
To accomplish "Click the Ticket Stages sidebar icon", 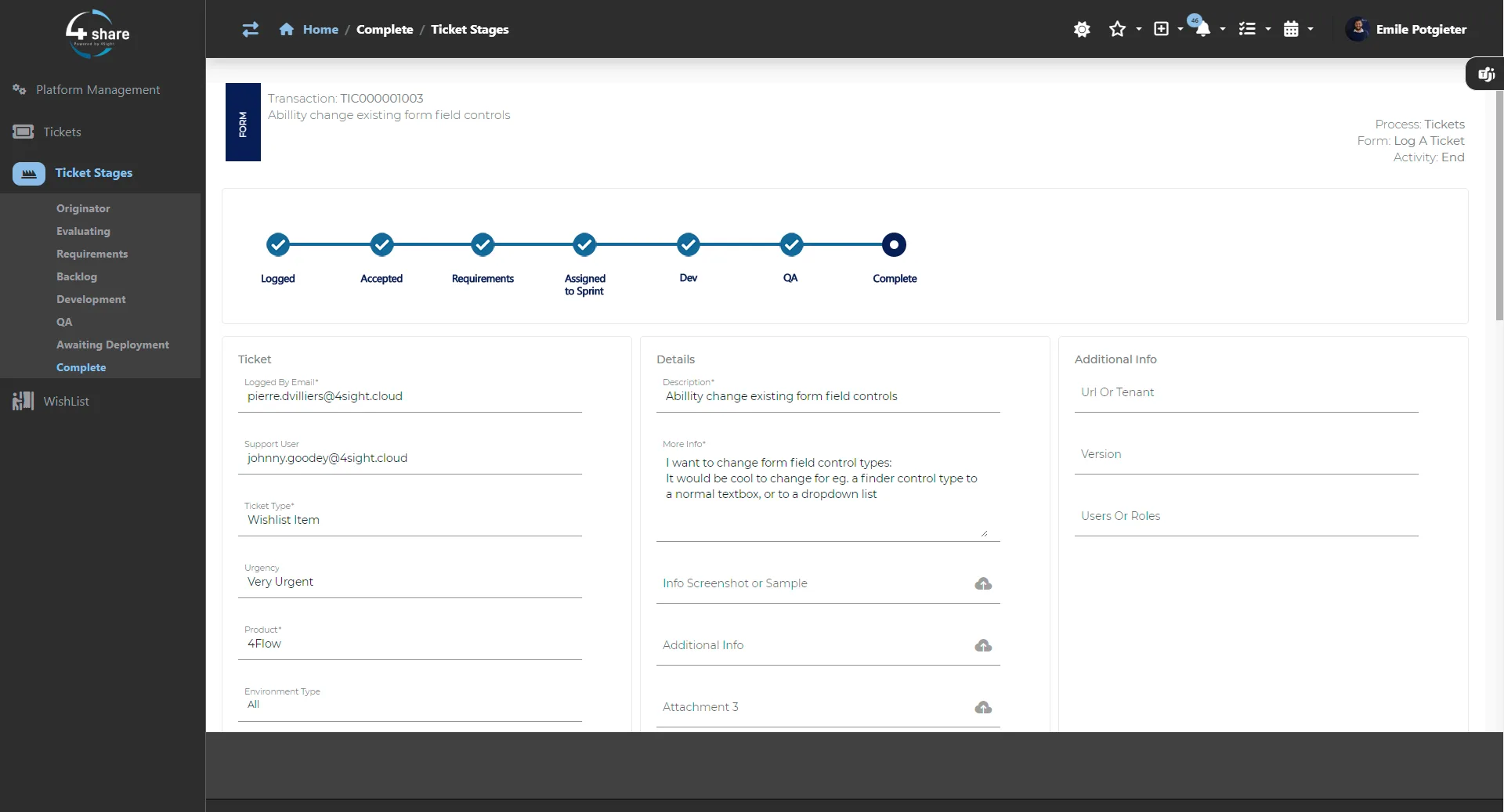I will pyautogui.click(x=29, y=173).
